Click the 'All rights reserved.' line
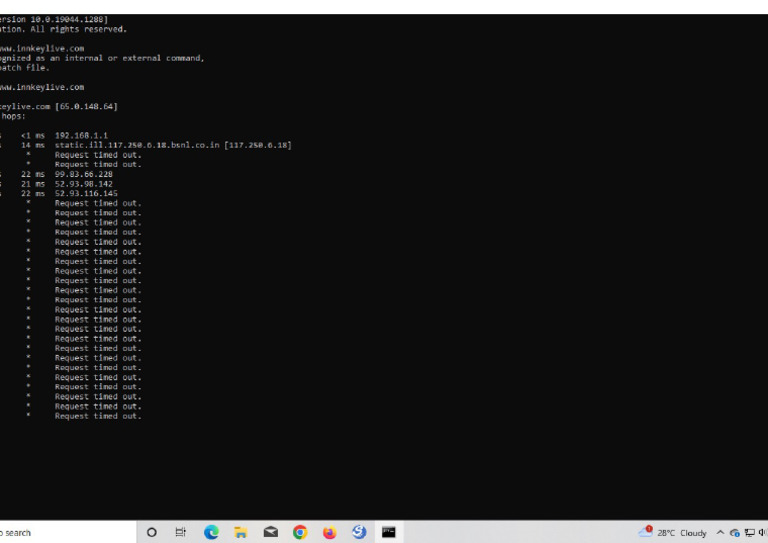 (78, 29)
